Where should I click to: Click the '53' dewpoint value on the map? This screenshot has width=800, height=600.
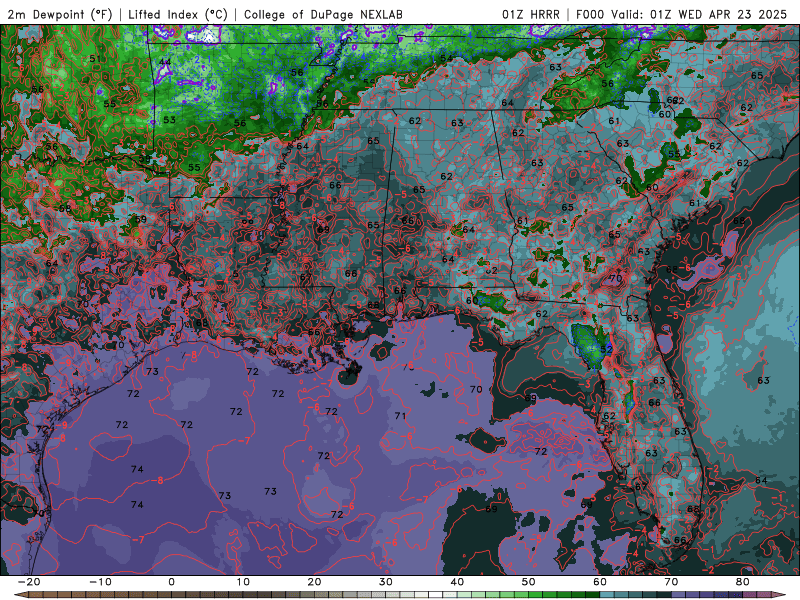(169, 120)
